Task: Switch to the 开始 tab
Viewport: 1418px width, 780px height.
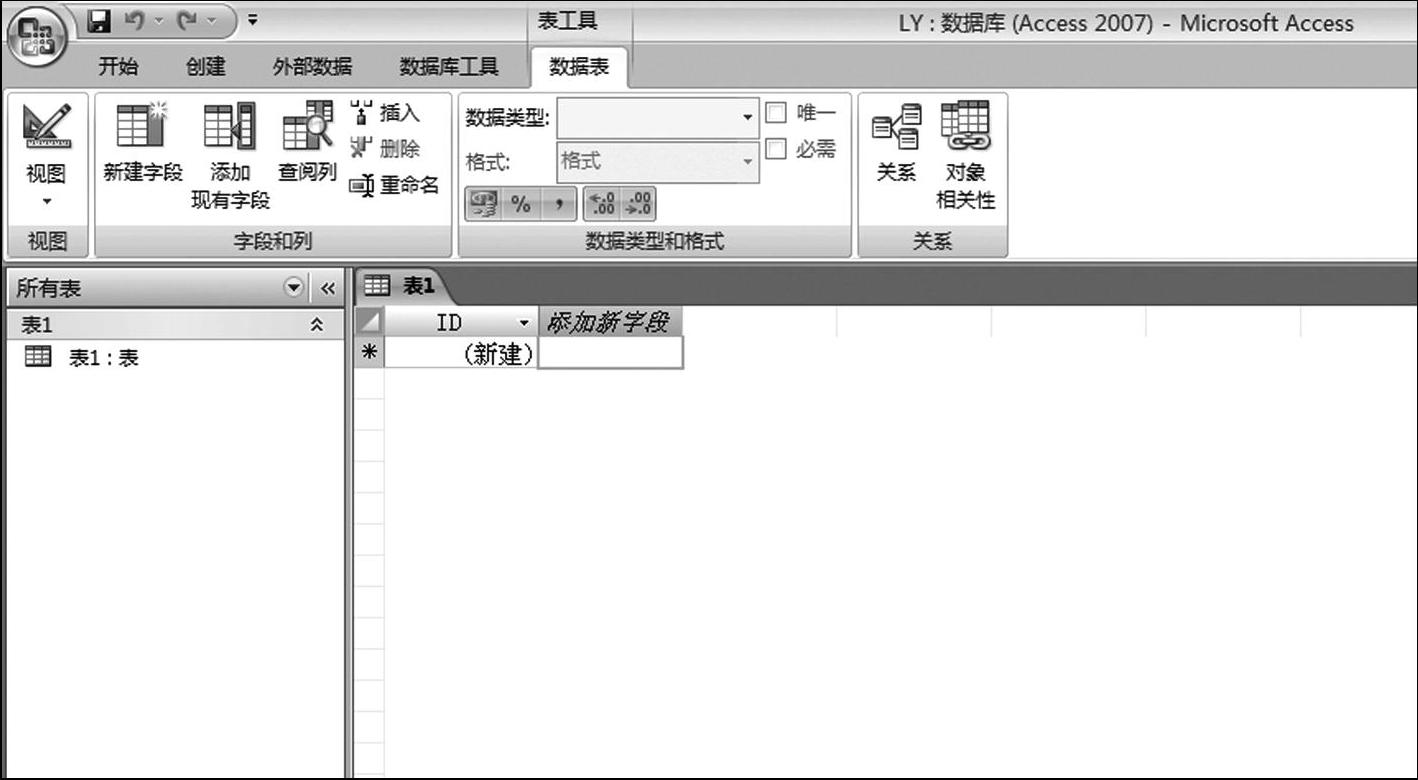Action: [x=119, y=67]
